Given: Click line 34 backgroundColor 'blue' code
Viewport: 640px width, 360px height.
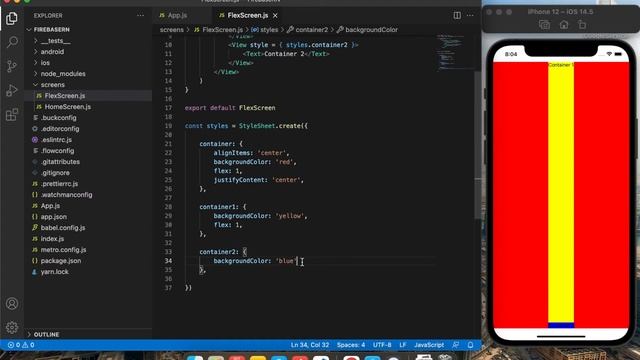Looking at the screenshot, I should [x=255, y=261].
